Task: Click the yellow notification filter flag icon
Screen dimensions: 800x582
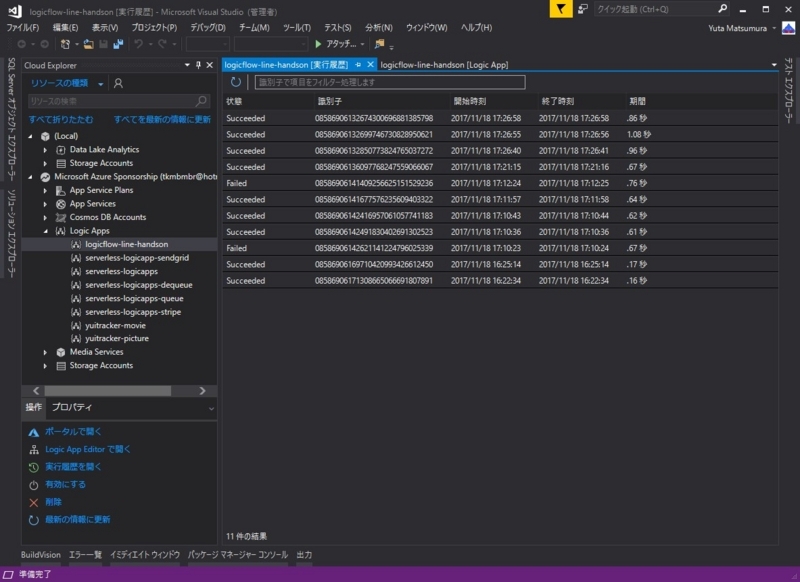Action: click(561, 9)
